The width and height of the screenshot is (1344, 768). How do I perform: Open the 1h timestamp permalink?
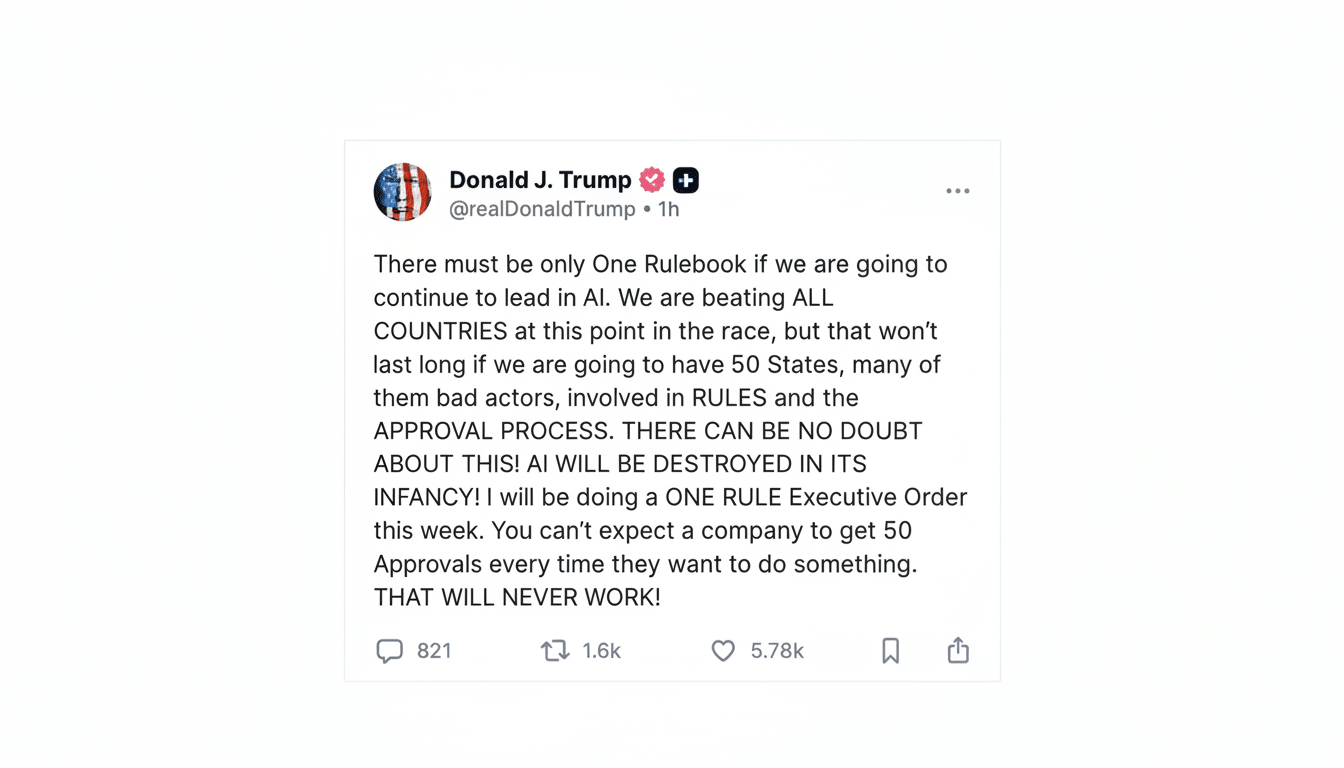666,209
